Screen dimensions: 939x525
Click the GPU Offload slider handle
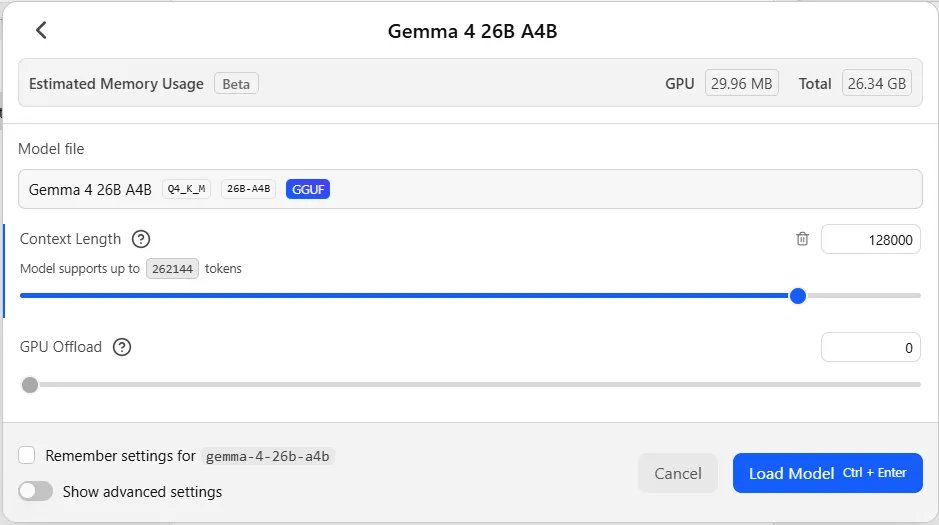click(30, 384)
